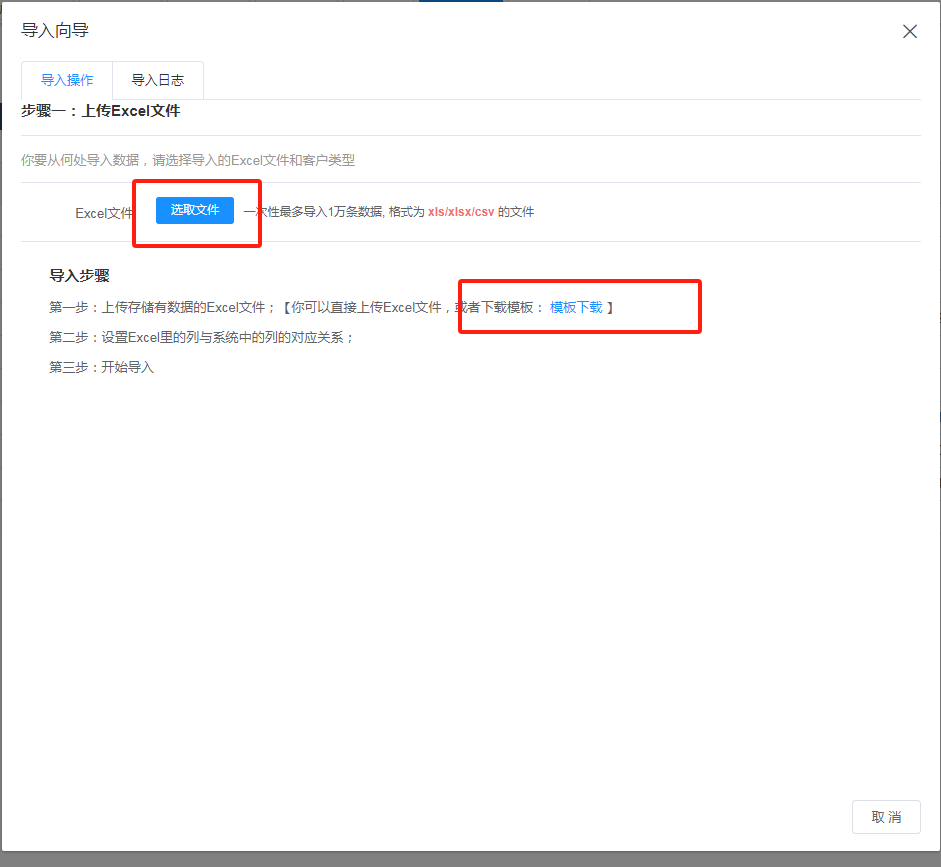
Task: Cancel the import with 取消 button
Action: [x=886, y=817]
